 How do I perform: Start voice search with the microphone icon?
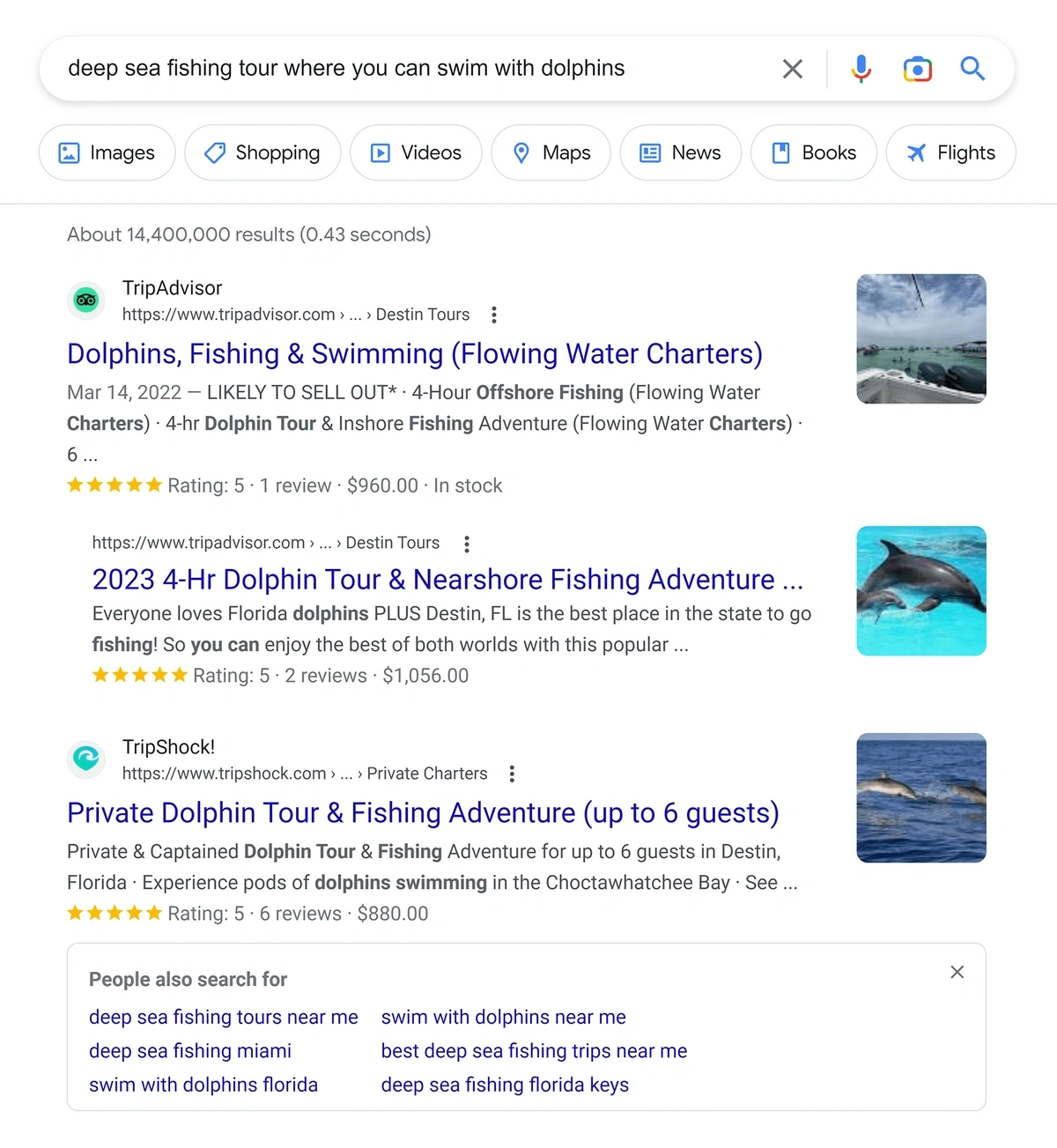point(861,69)
